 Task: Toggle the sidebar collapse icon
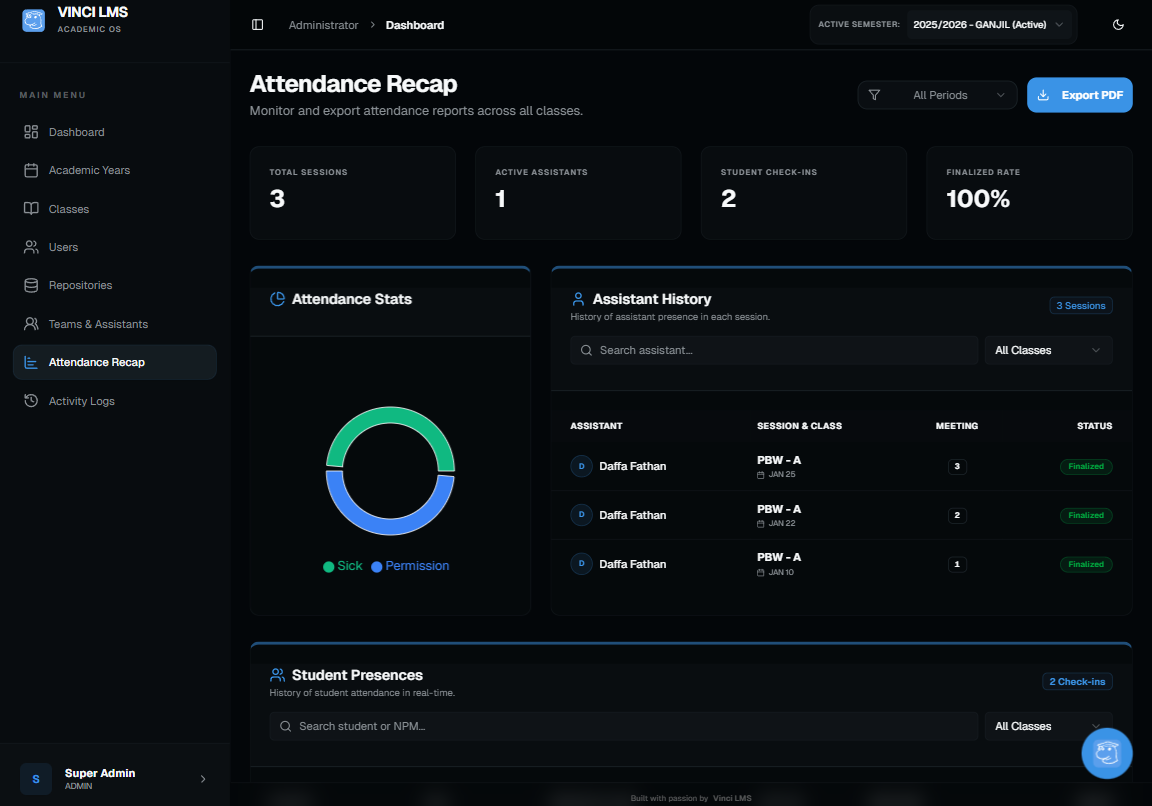pyautogui.click(x=258, y=25)
